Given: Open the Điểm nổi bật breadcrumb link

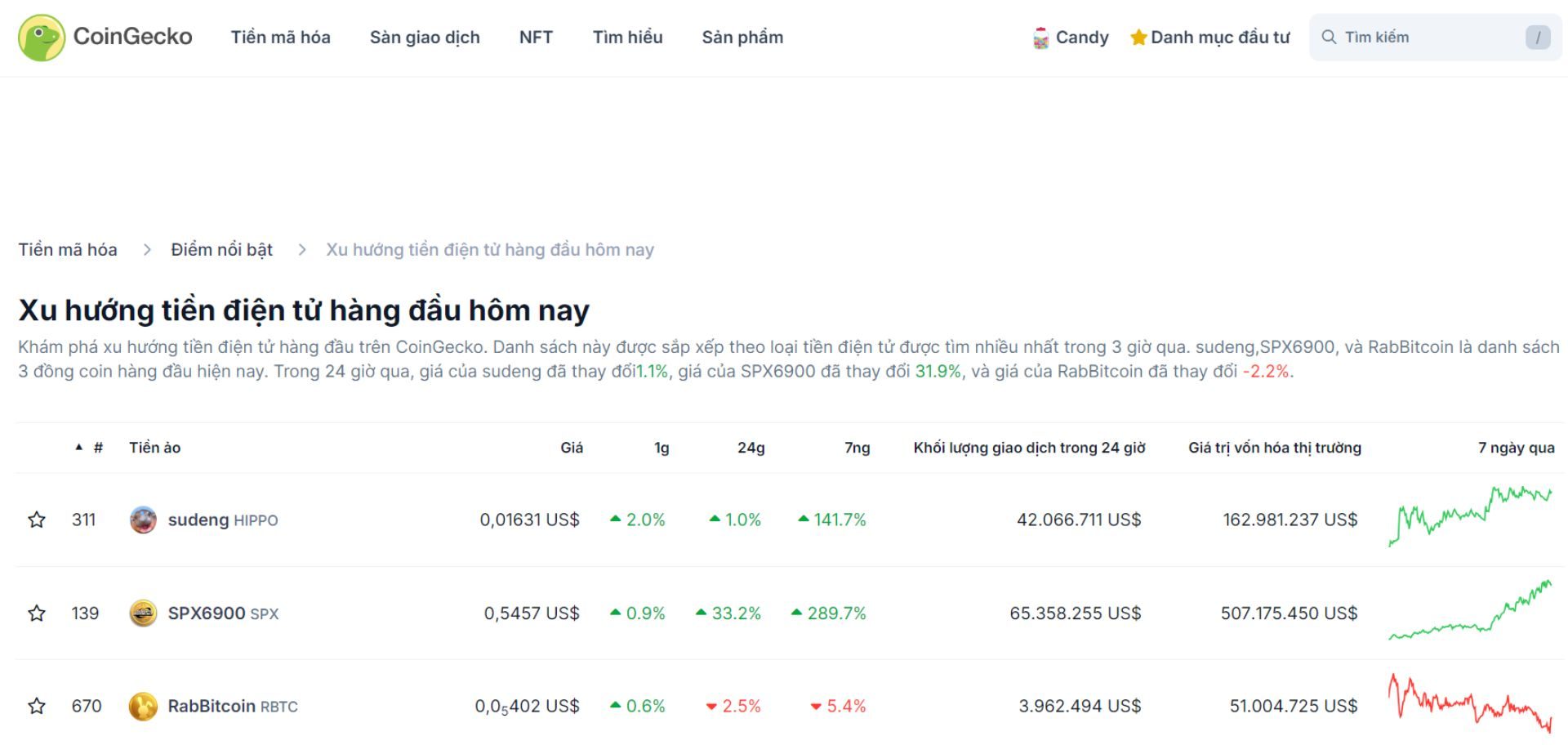Looking at the screenshot, I should coord(221,249).
